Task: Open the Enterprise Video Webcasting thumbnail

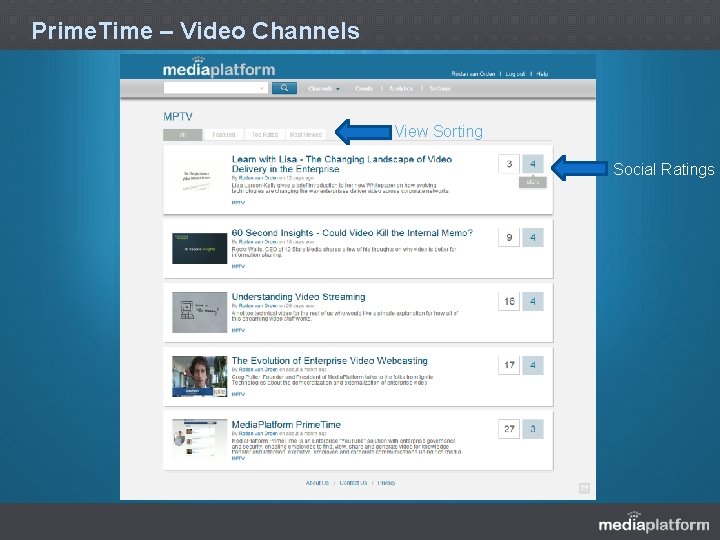Action: click(x=199, y=376)
